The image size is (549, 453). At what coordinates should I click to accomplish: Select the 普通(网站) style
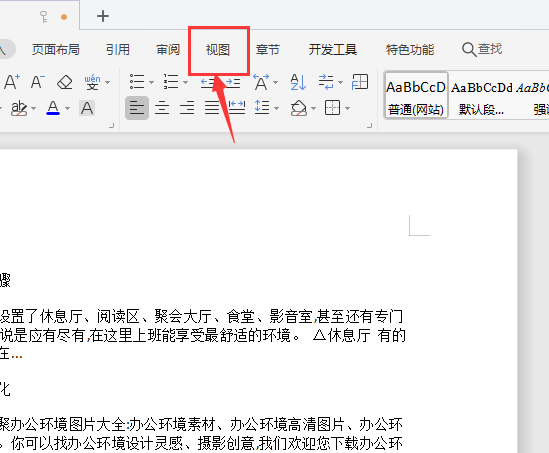416,95
